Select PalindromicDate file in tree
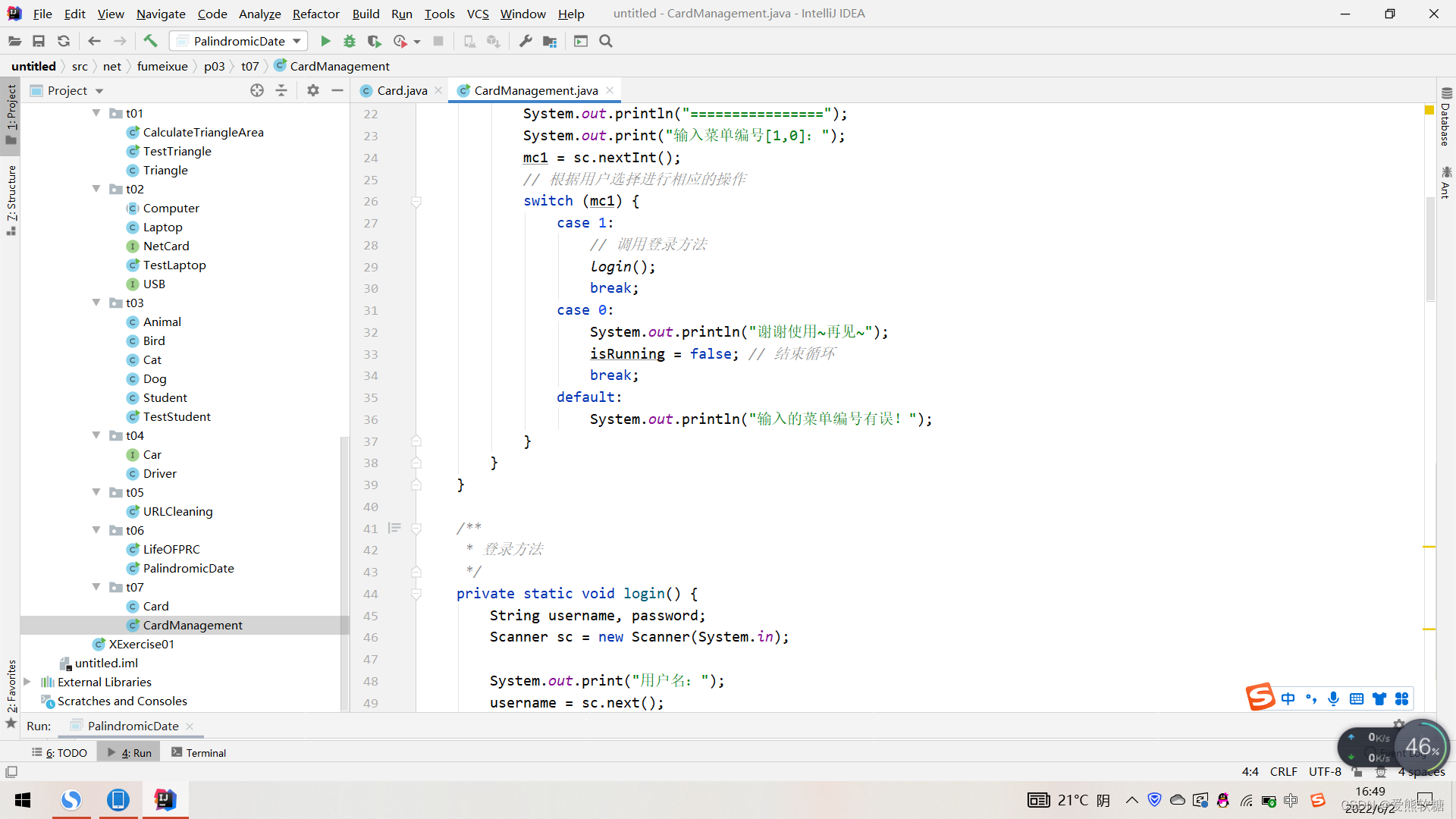 (x=188, y=568)
